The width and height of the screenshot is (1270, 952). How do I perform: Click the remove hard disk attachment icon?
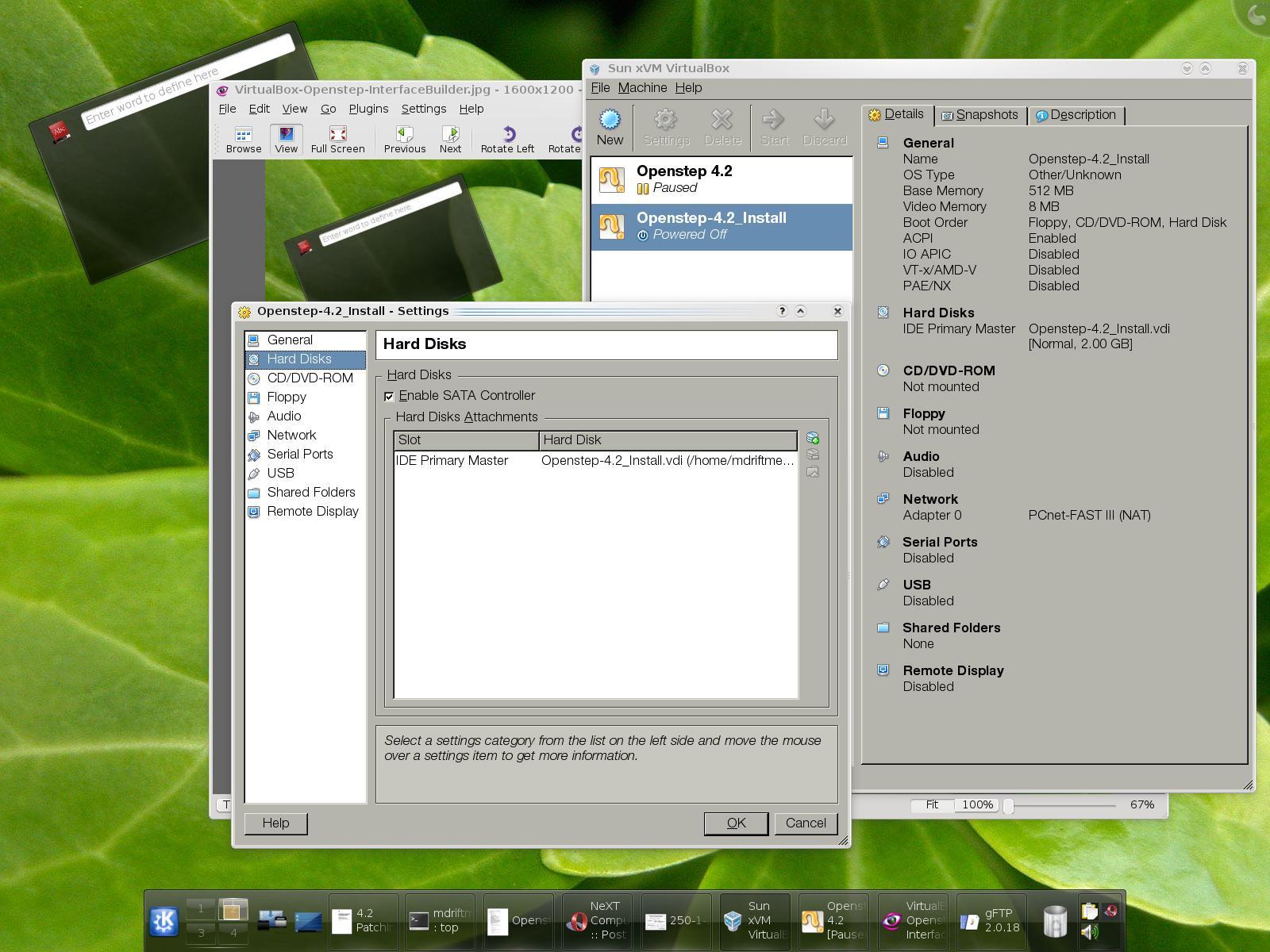click(x=812, y=455)
